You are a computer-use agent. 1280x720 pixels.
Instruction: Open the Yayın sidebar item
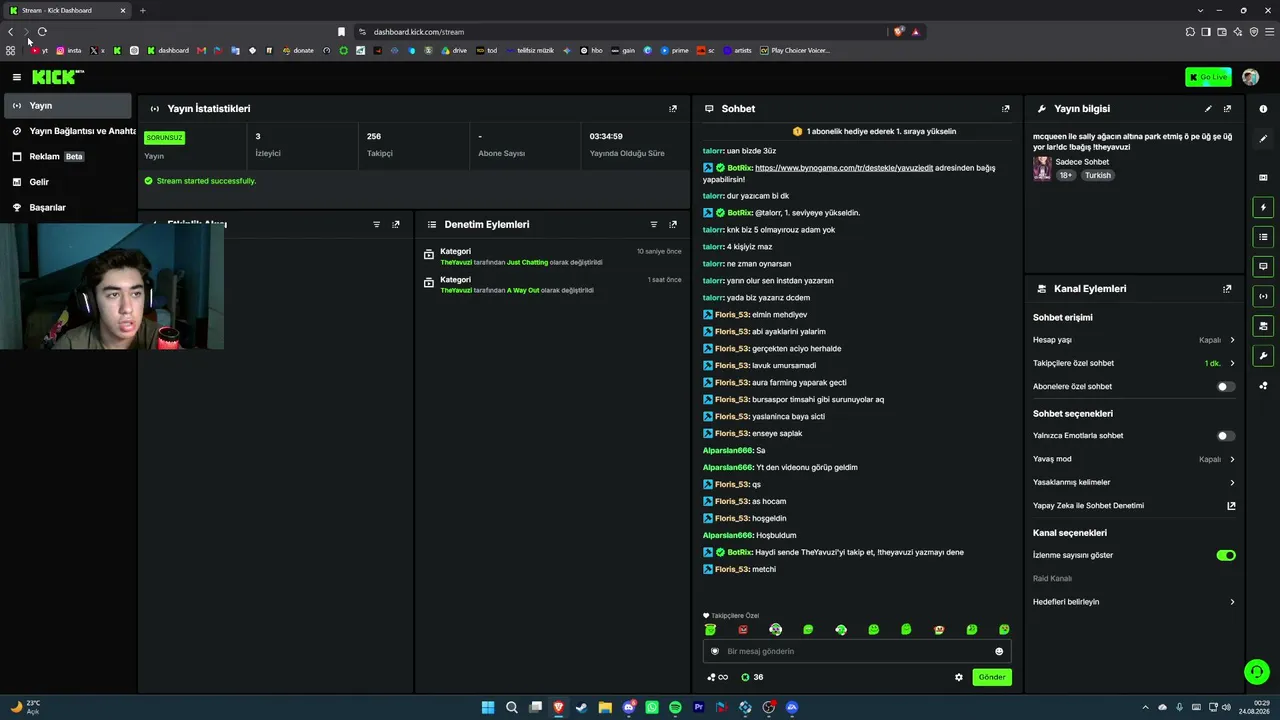[x=67, y=105]
